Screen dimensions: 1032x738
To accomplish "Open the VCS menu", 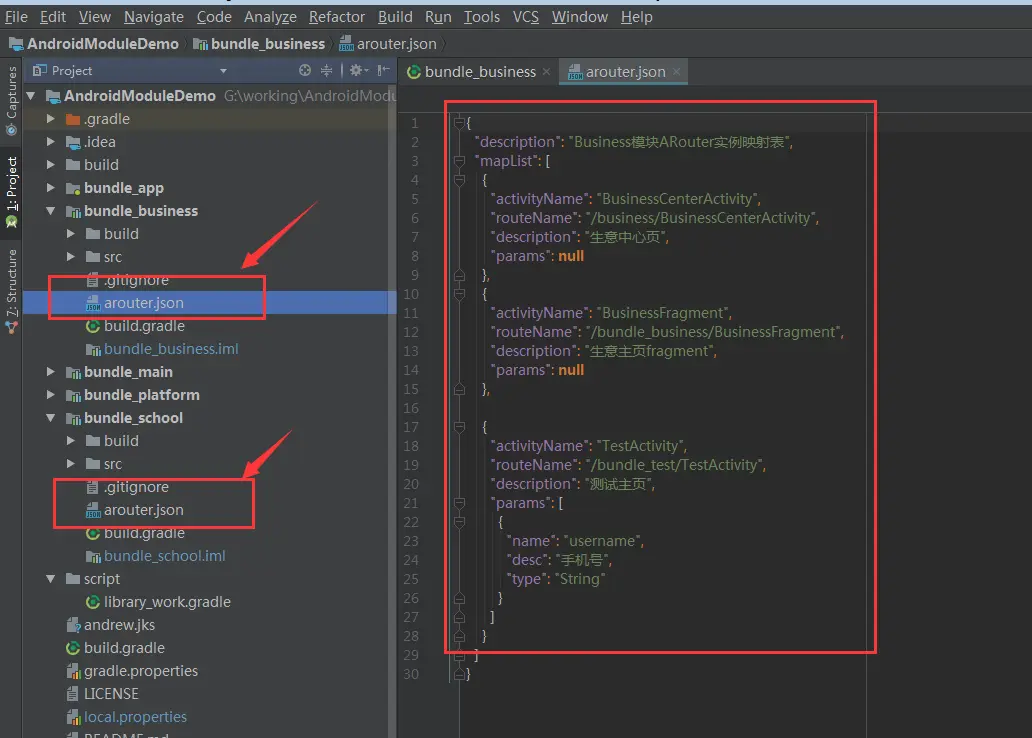I will [x=525, y=16].
